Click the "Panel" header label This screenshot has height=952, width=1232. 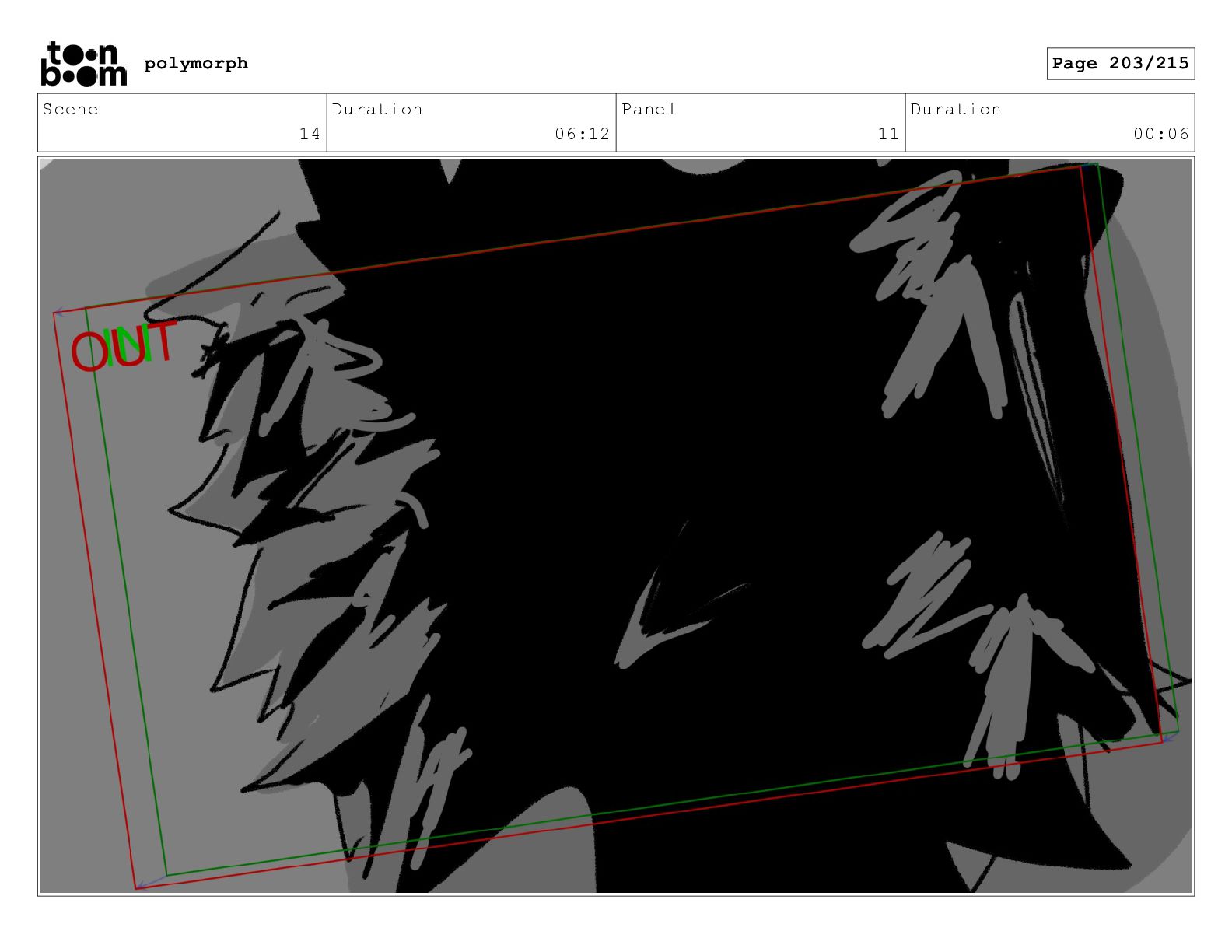[x=649, y=109]
